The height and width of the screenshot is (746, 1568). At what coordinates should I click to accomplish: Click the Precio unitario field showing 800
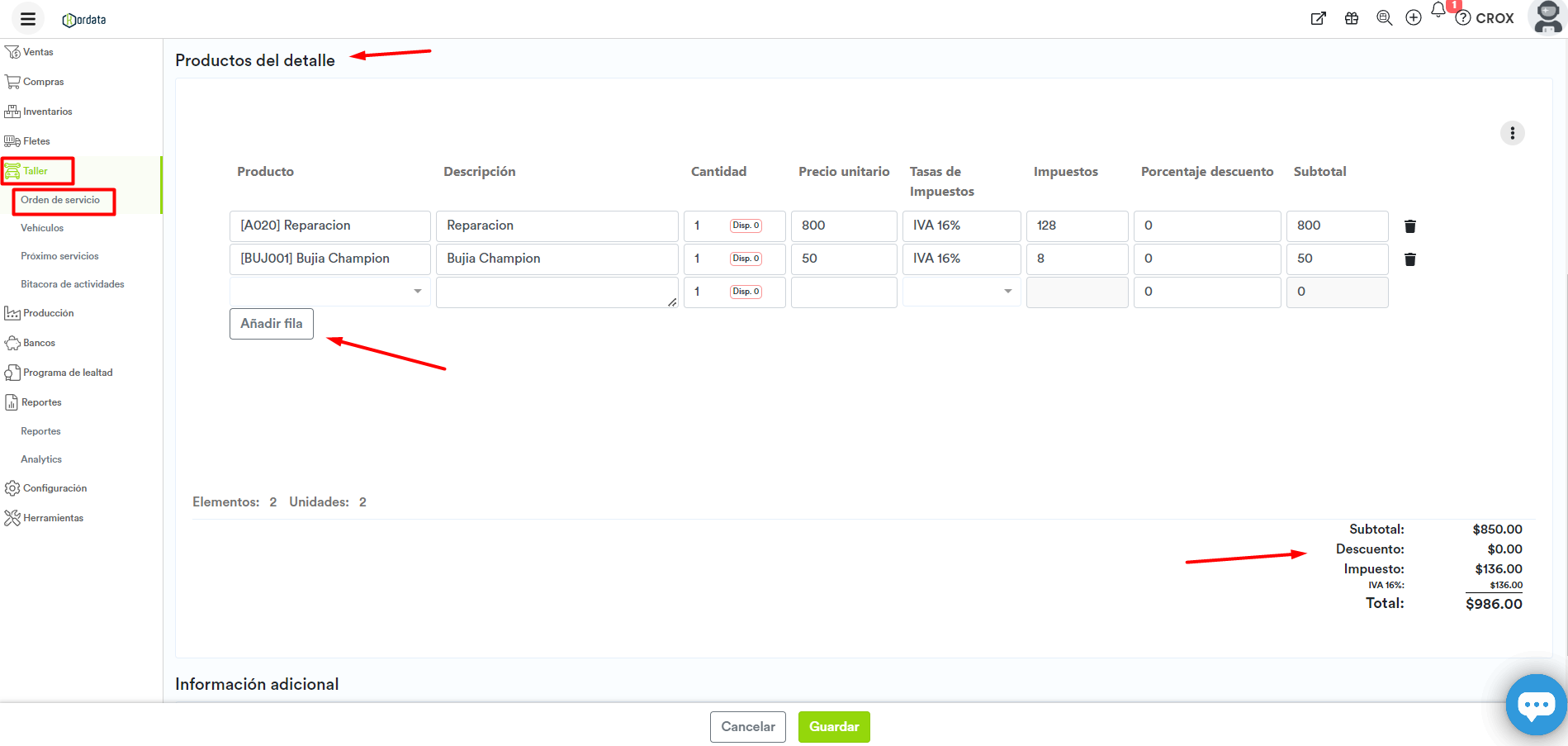(843, 226)
